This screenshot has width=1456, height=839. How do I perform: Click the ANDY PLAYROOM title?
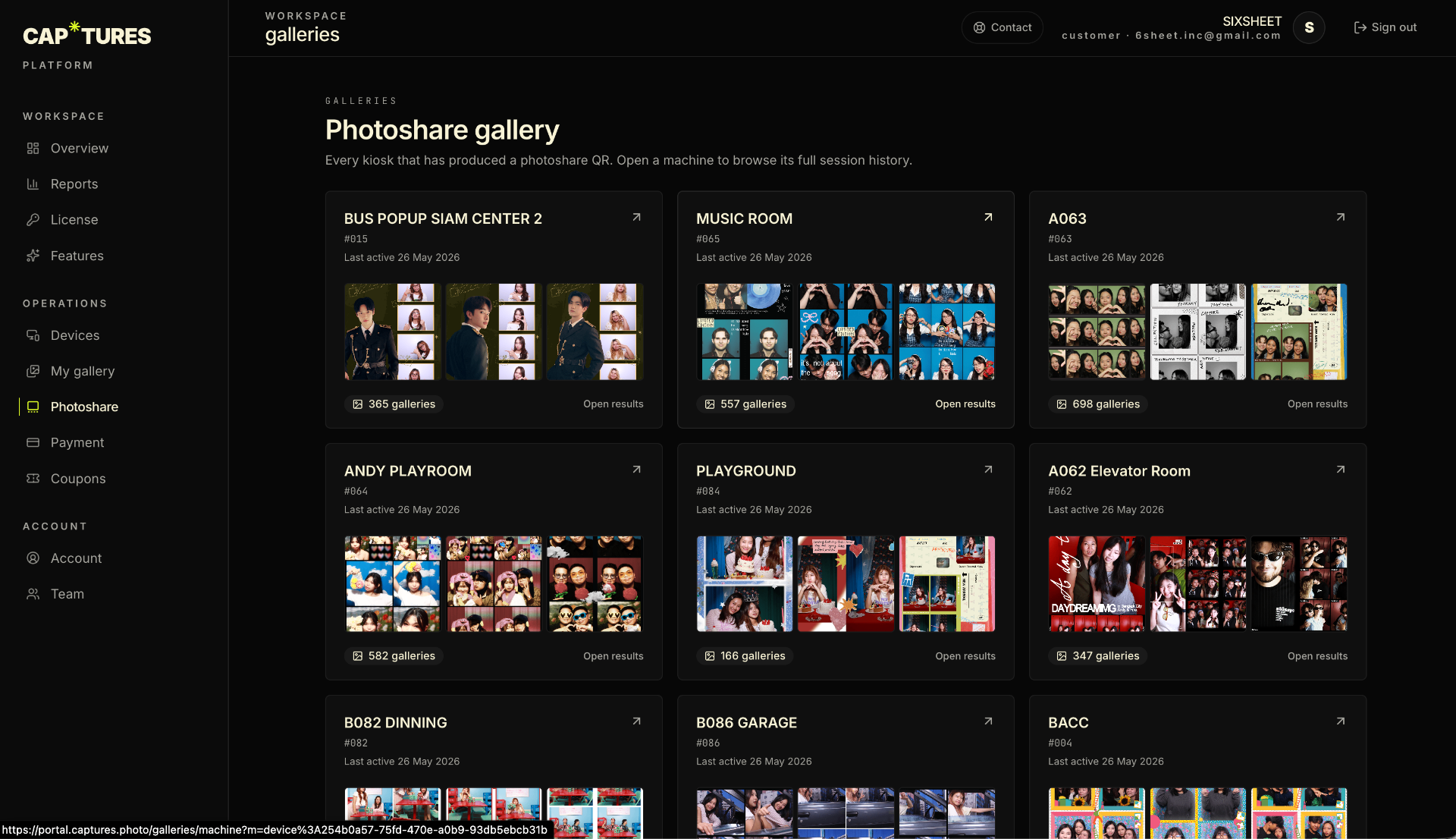point(408,471)
